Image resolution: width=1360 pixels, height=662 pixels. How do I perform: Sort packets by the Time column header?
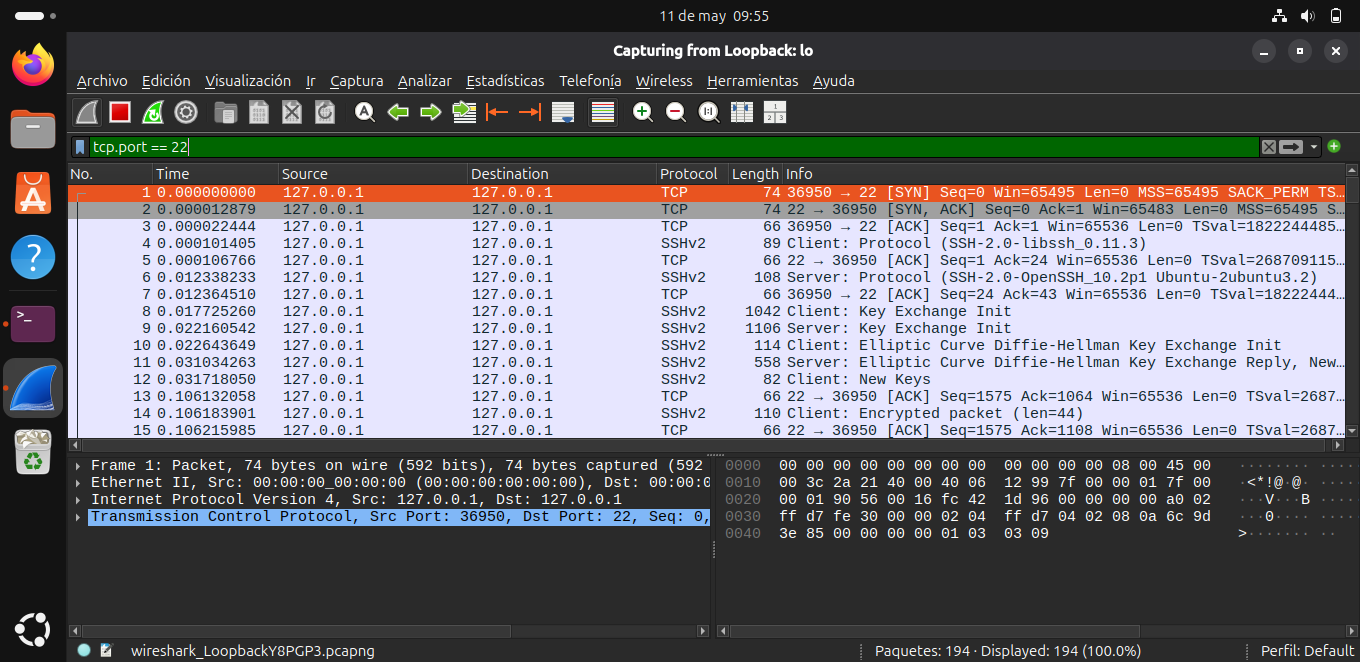coord(214,174)
